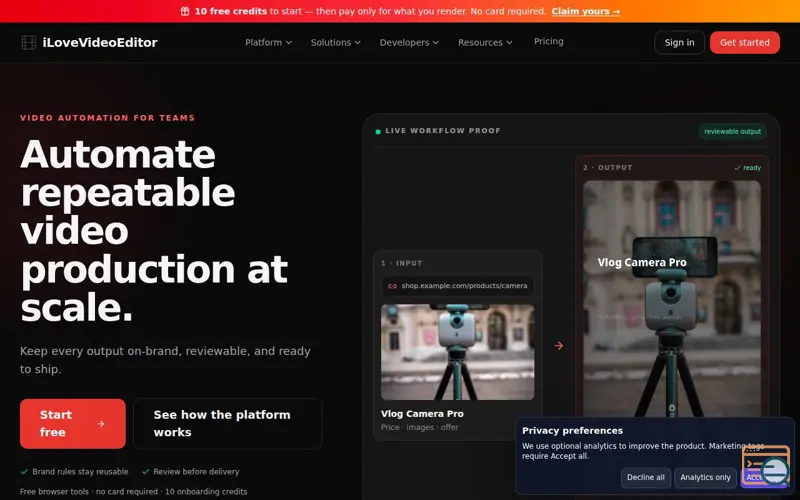Click the LIVE WORKFLOW PROOF heading
Screen dimensions: 800x500
(443, 131)
